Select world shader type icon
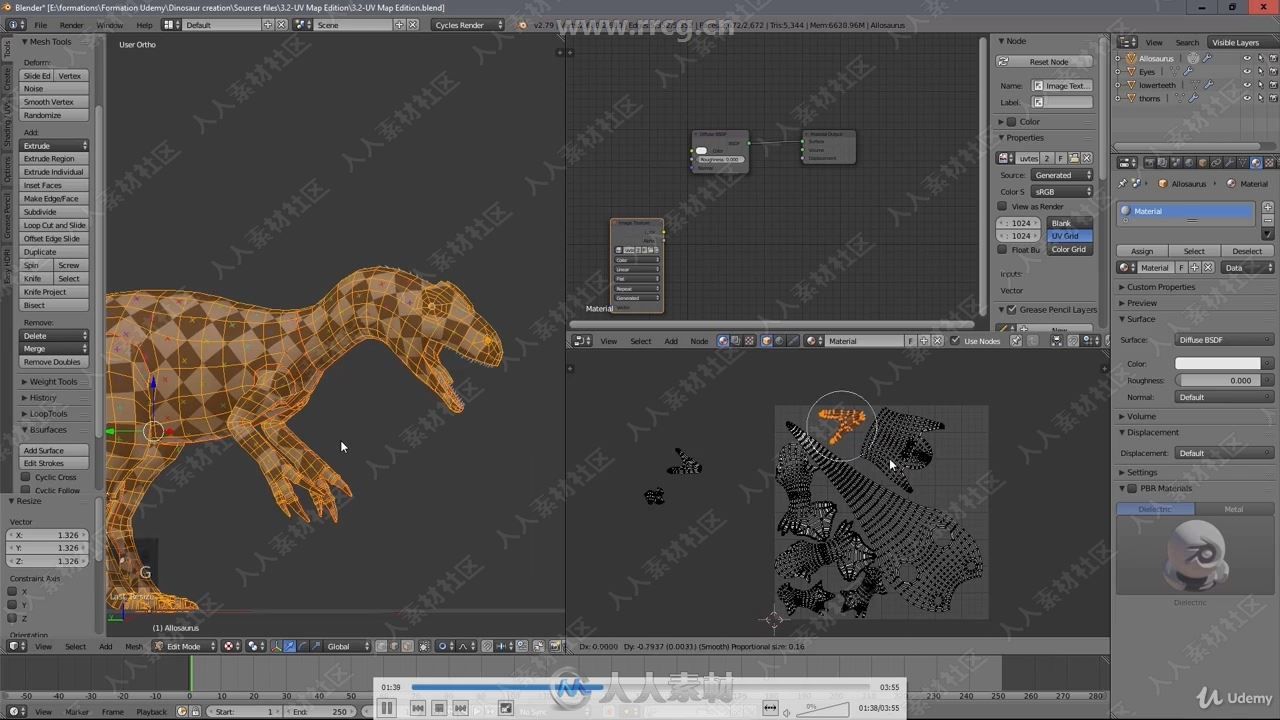The image size is (1280, 720). (x=779, y=341)
